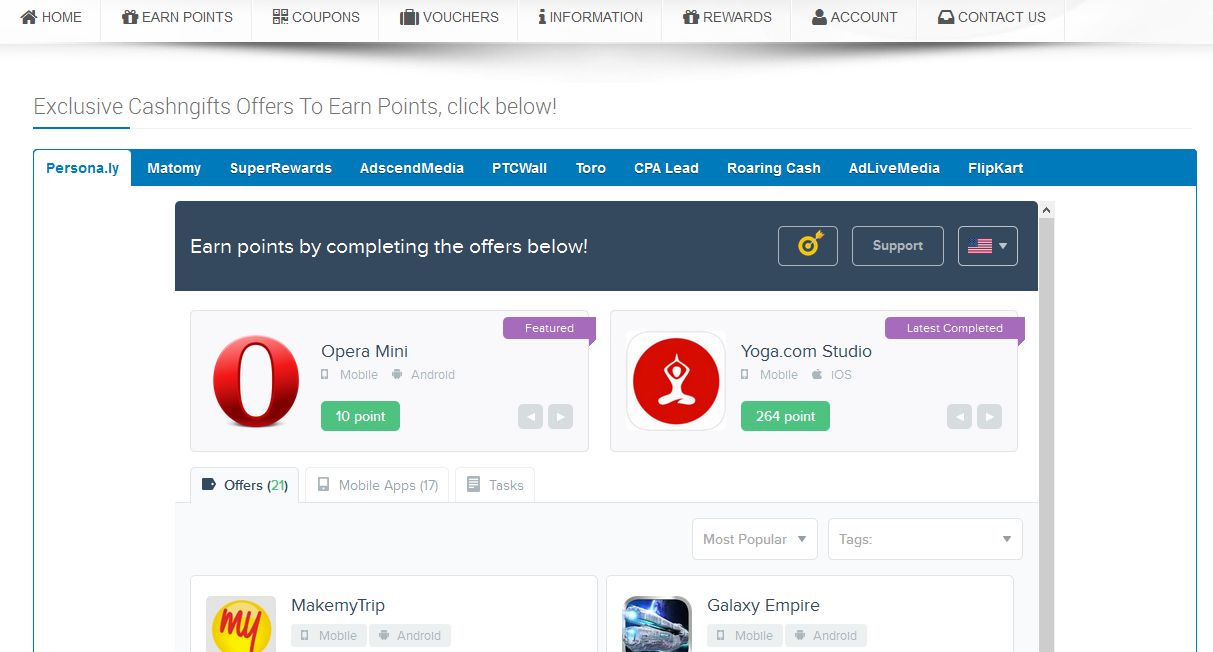Open the MakemyTrip app icon
The height and width of the screenshot is (652, 1213).
(241, 624)
